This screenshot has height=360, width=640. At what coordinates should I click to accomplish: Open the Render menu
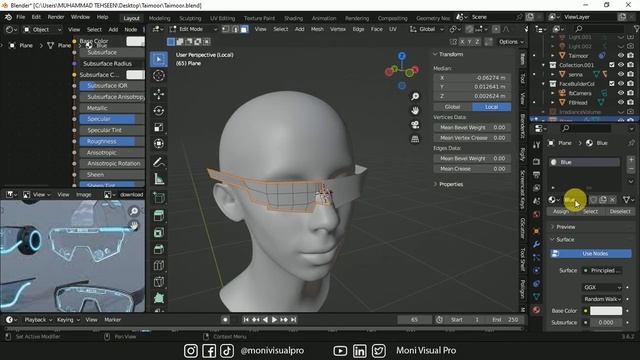pyautogui.click(x=56, y=17)
